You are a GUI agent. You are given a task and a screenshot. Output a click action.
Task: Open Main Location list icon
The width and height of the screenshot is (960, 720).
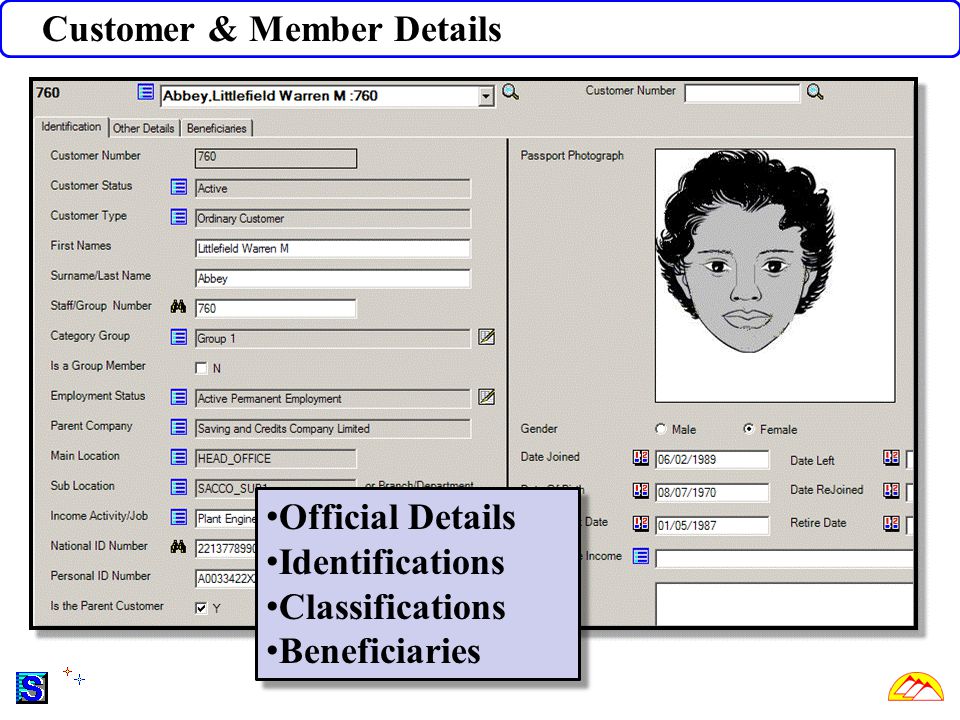[x=178, y=457]
